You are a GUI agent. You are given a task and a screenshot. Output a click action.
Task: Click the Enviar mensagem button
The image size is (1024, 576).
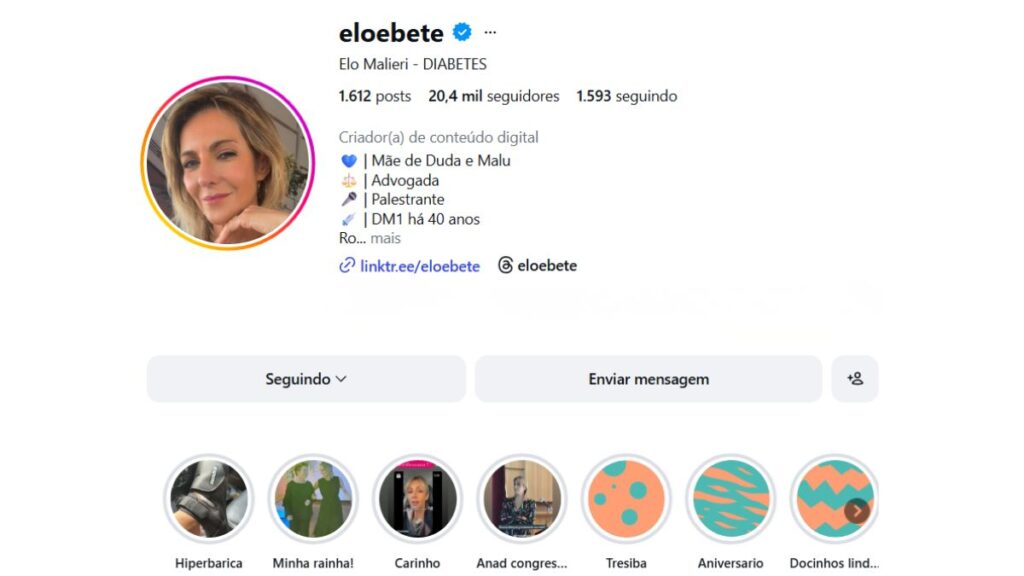pos(648,379)
